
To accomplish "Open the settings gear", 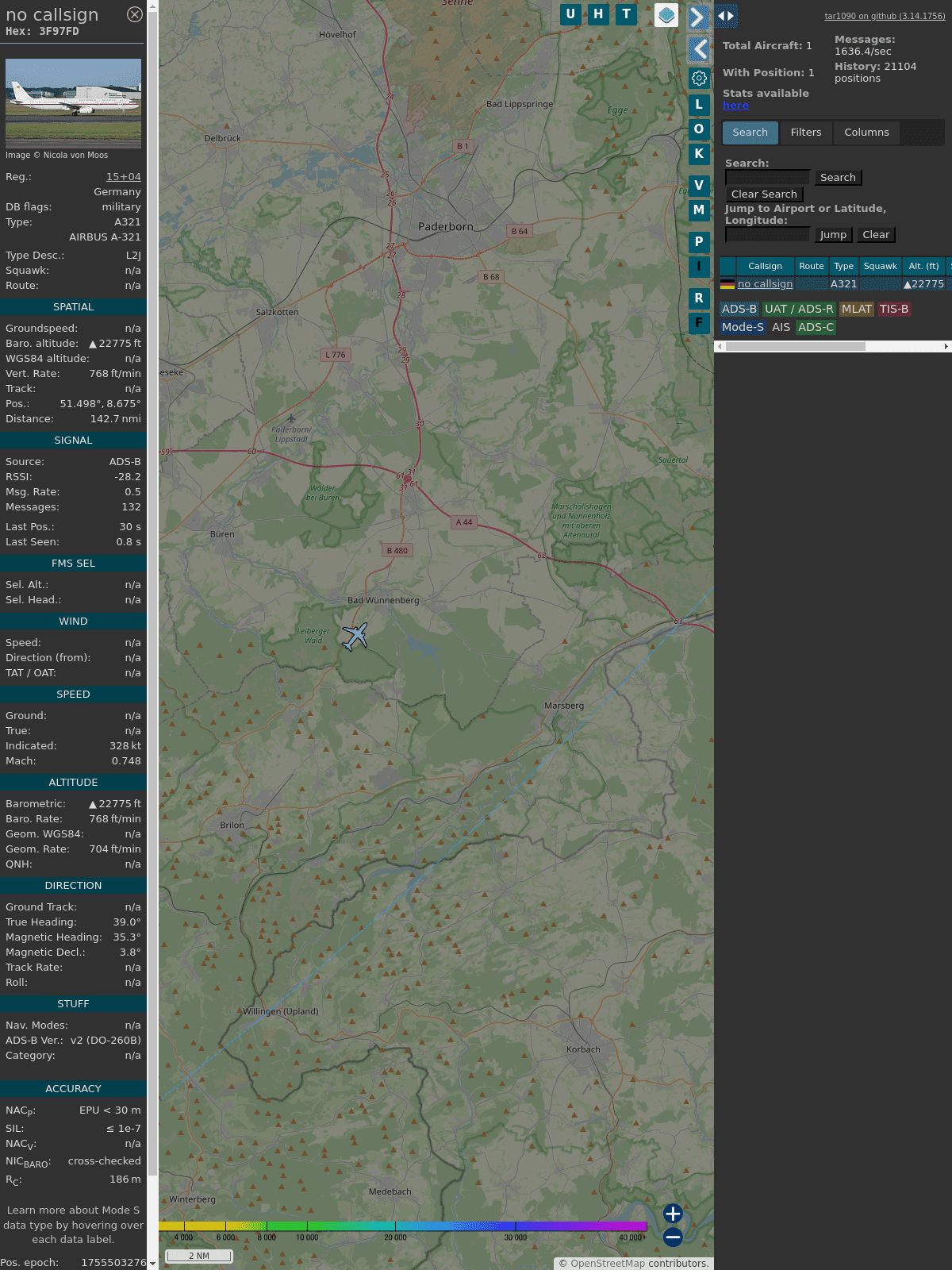I will coord(699,79).
